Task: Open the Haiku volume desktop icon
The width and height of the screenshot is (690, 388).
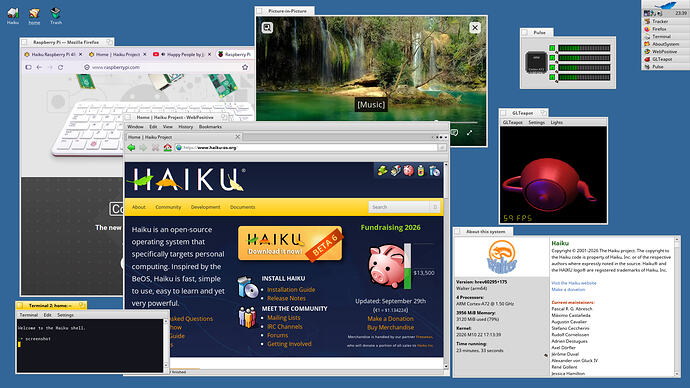Action: click(x=13, y=16)
